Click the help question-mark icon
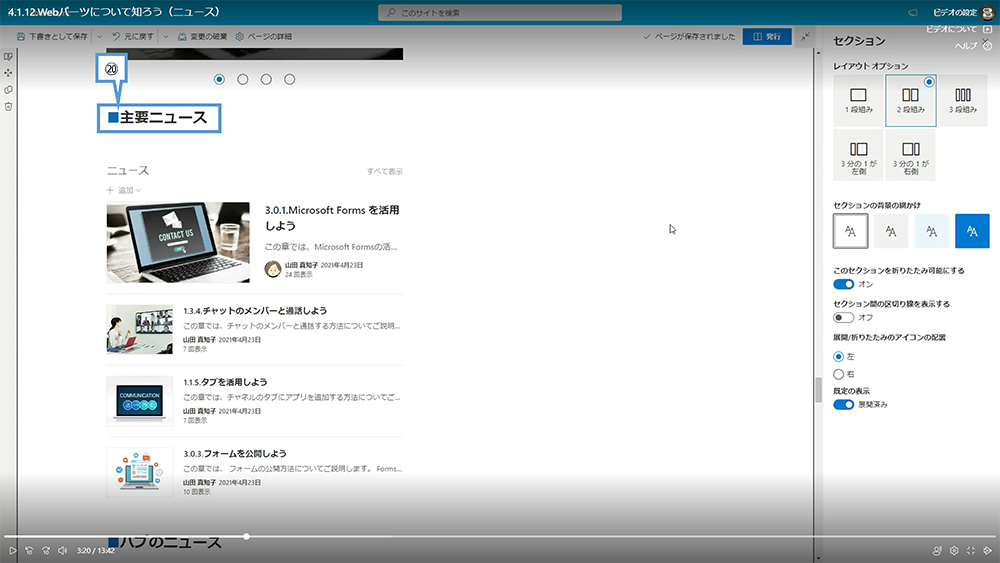Viewport: 1000px width, 563px height. (987, 46)
